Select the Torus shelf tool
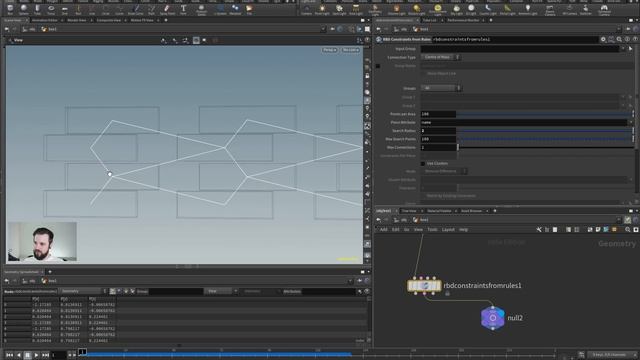The width and height of the screenshot is (640, 360). [x=51, y=9]
